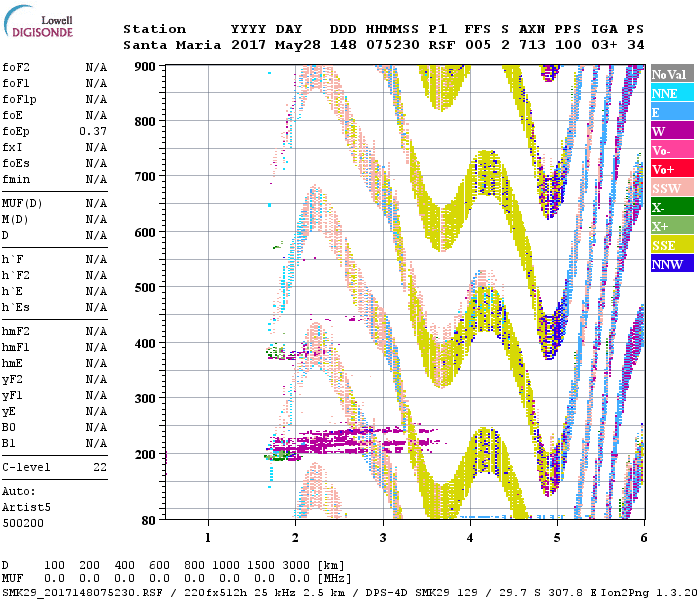Viewport: 700px width, 600px height.
Task: Select the NNW dark blue legend swatch
Action: click(672, 264)
